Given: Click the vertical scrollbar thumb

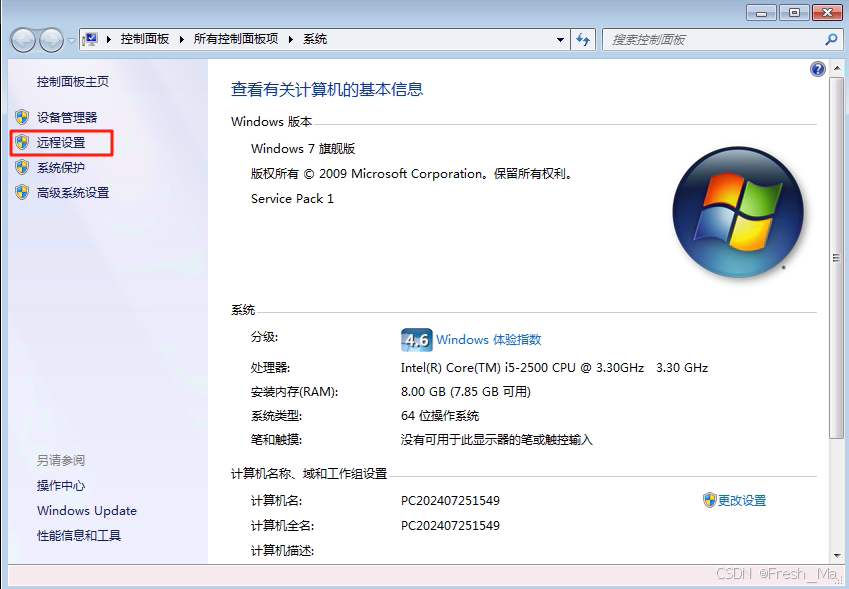Looking at the screenshot, I should (x=837, y=258).
